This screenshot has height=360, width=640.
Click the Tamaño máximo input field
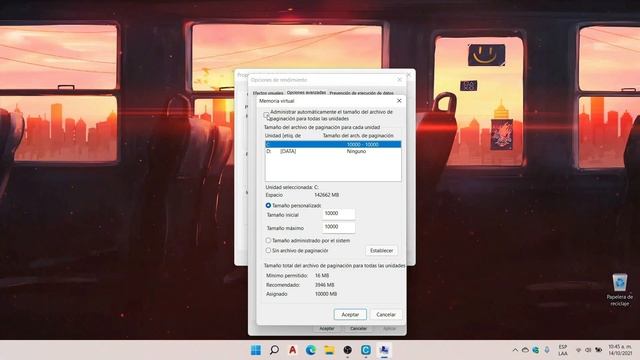pyautogui.click(x=338, y=227)
